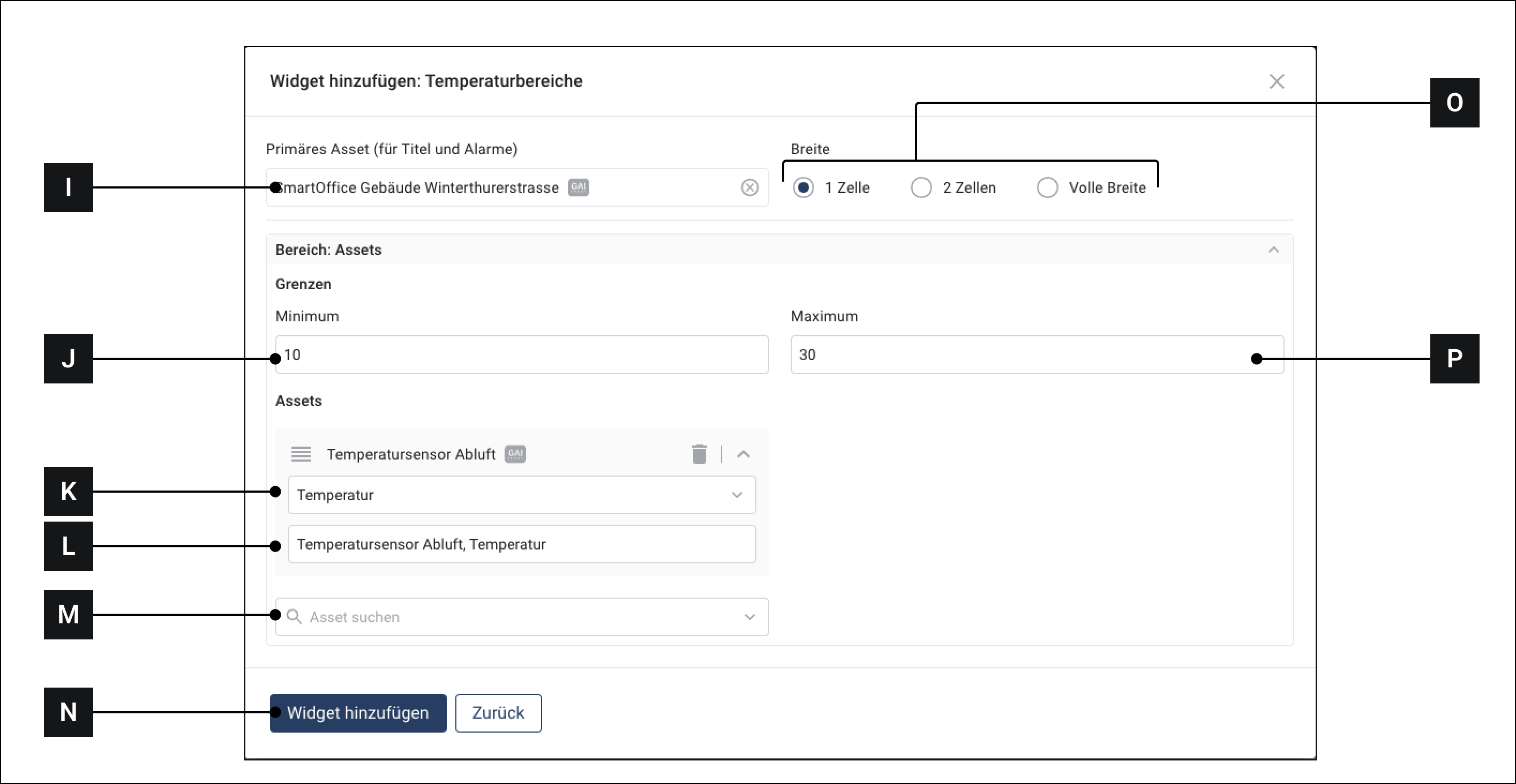Image resolution: width=1516 pixels, height=784 pixels.
Task: Open the Asset suchen dropdown arrow
Action: click(749, 617)
